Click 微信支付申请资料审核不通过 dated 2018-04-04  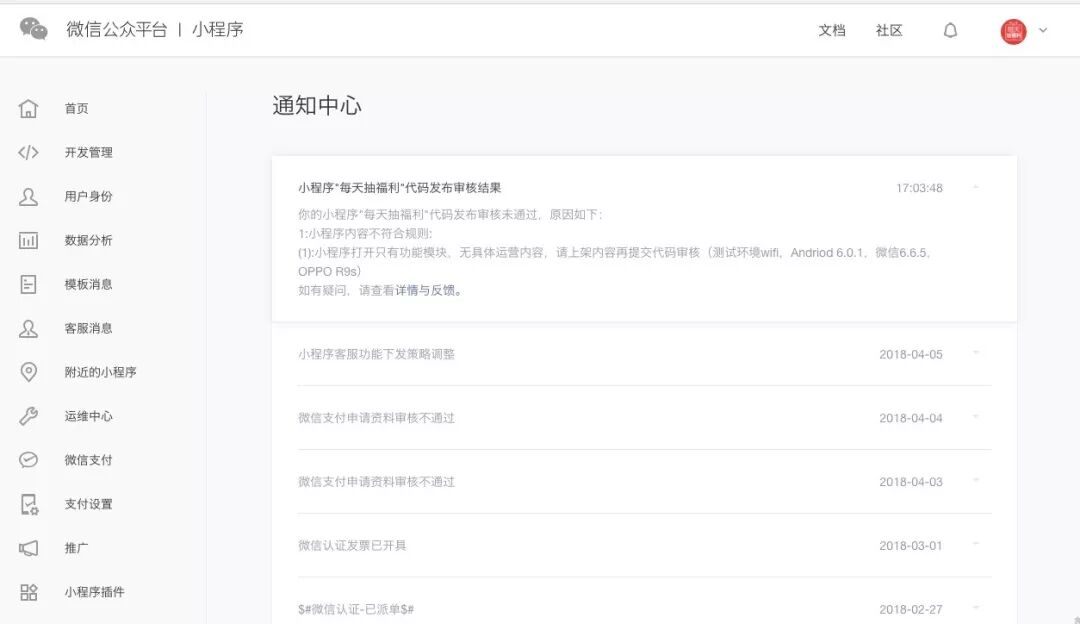click(x=376, y=418)
